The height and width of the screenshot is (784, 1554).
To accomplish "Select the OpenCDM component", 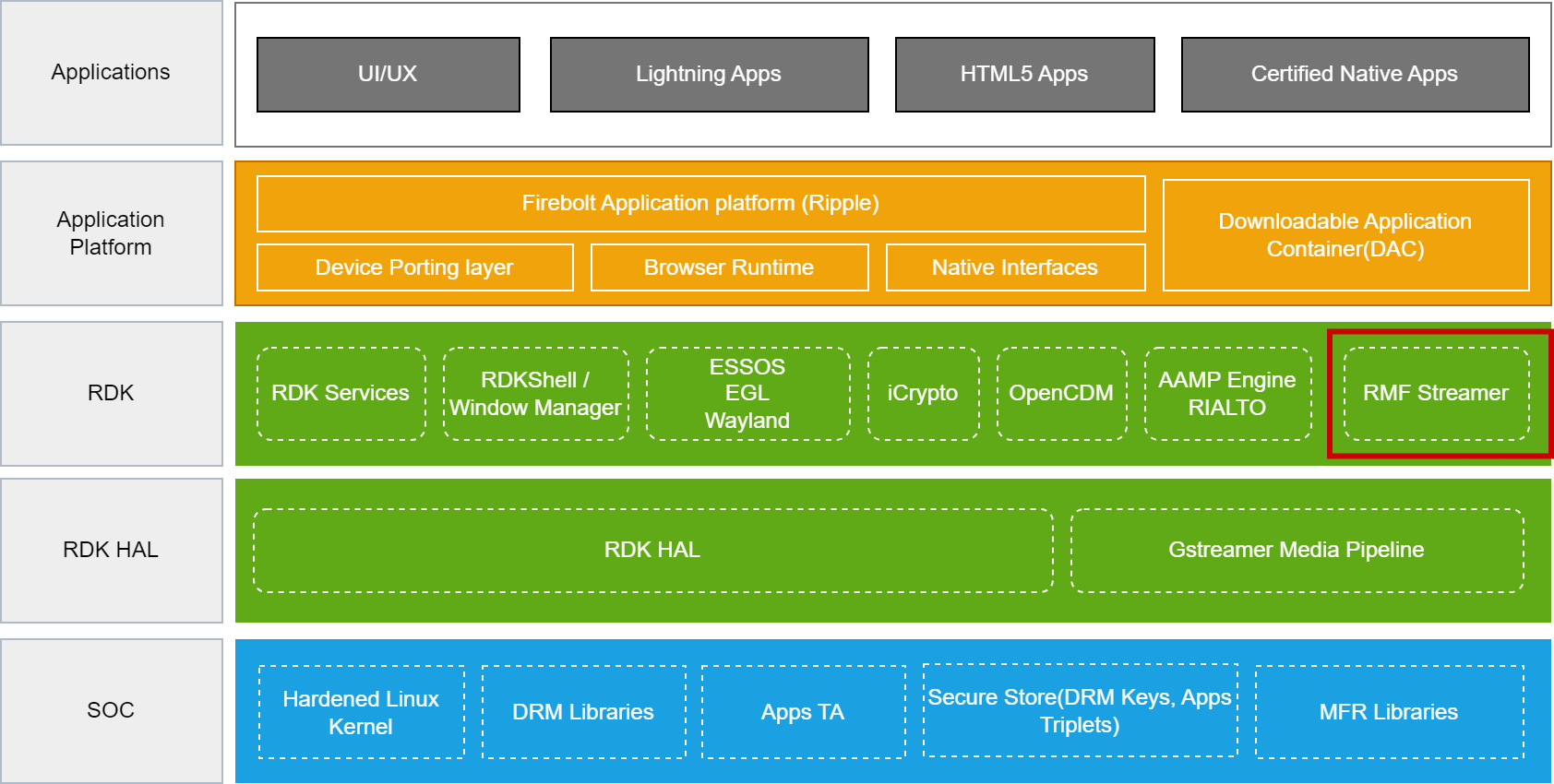I will coord(1061,394).
